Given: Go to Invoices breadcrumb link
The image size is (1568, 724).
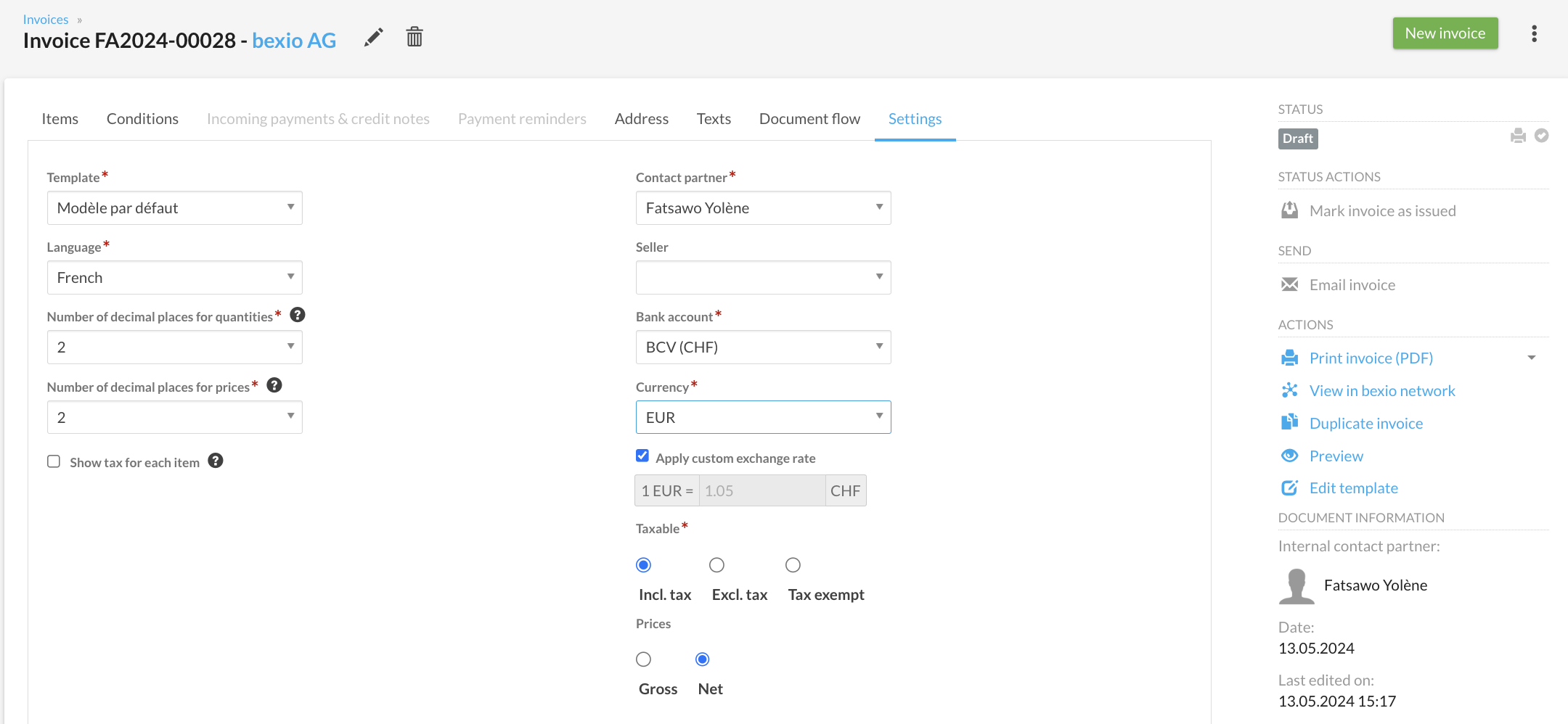Looking at the screenshot, I should (46, 20).
